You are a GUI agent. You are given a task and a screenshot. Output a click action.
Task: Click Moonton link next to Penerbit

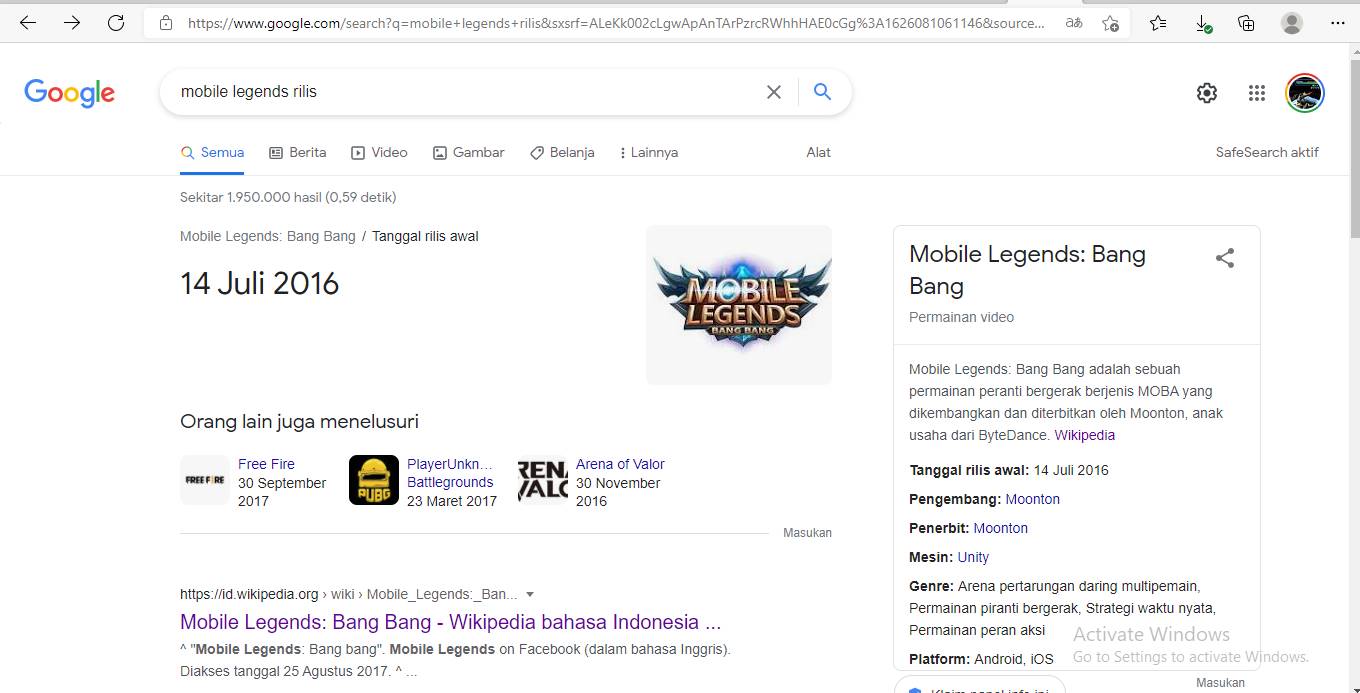click(x=1000, y=528)
